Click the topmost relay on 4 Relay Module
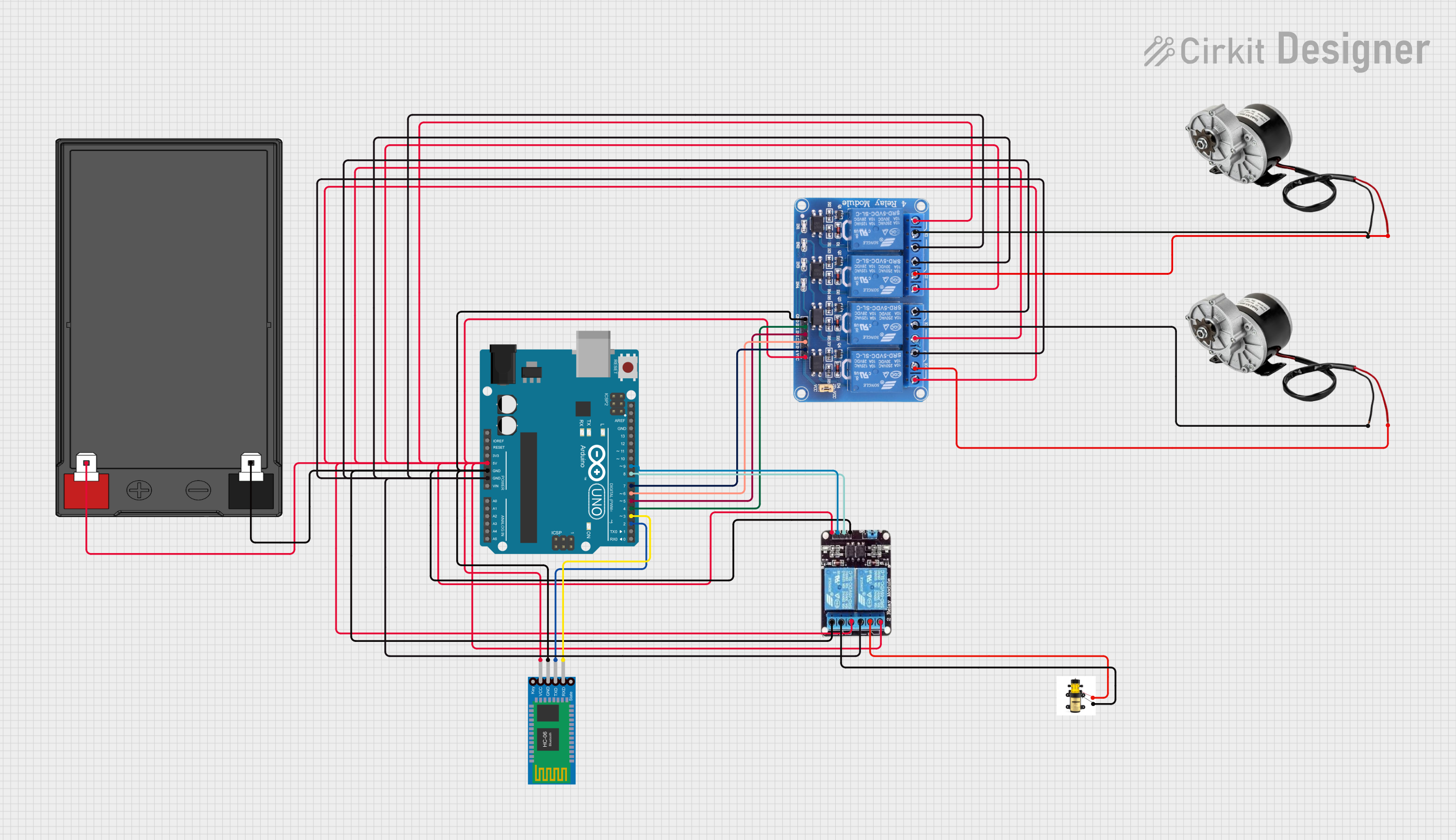The height and width of the screenshot is (840, 1456). point(876,230)
